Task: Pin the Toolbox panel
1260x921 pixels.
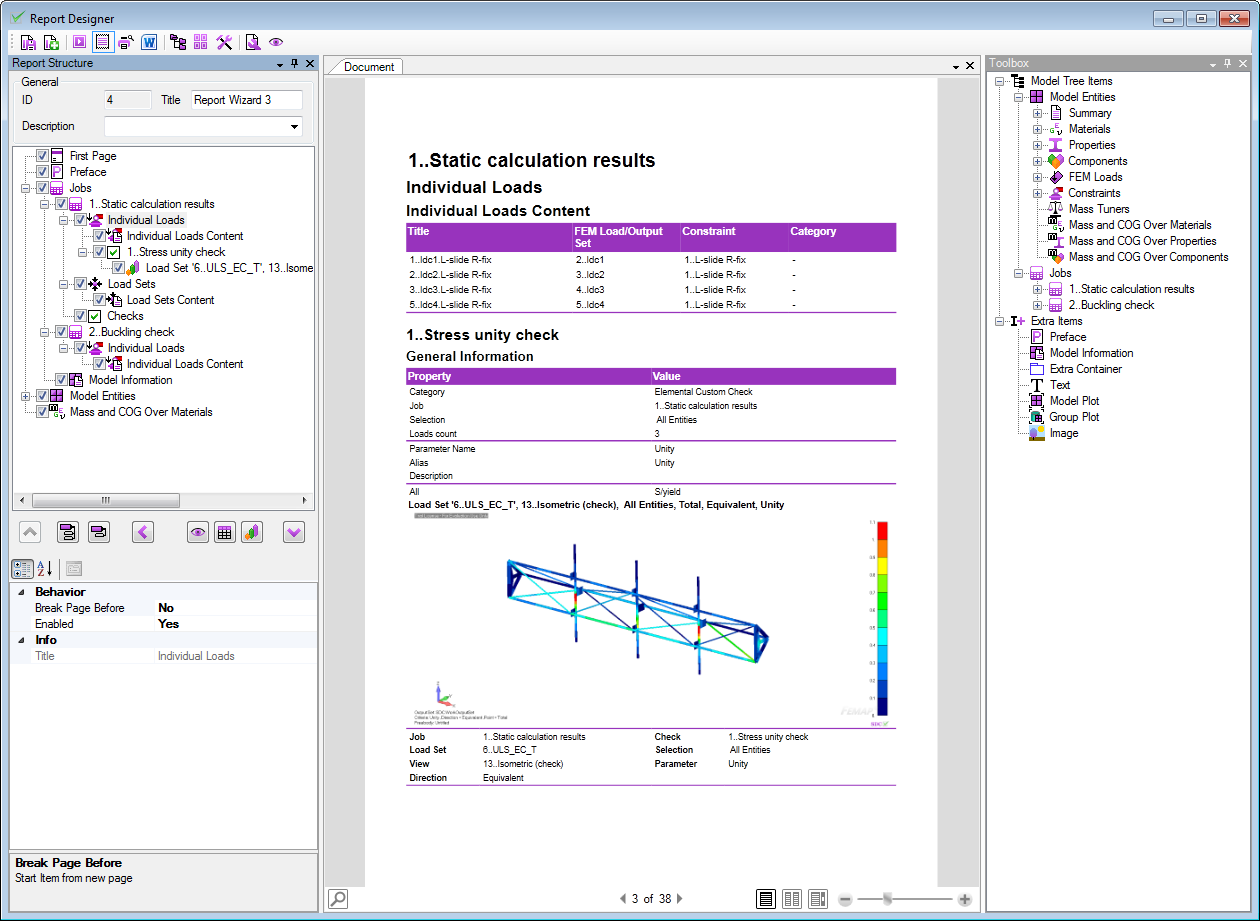Action: 1228,64
